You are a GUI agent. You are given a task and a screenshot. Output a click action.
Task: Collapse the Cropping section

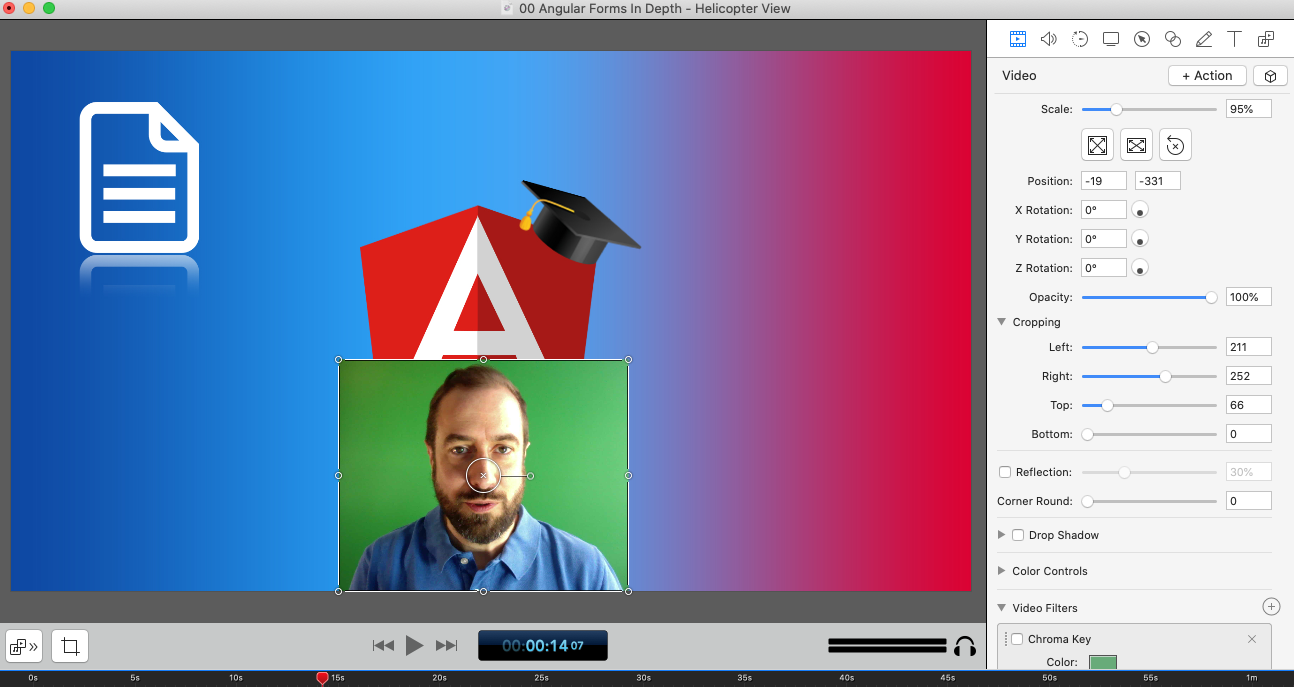tap(1002, 322)
